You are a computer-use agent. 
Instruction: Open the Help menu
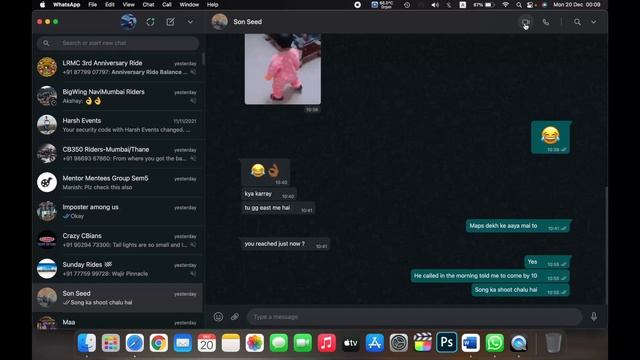click(x=212, y=5)
